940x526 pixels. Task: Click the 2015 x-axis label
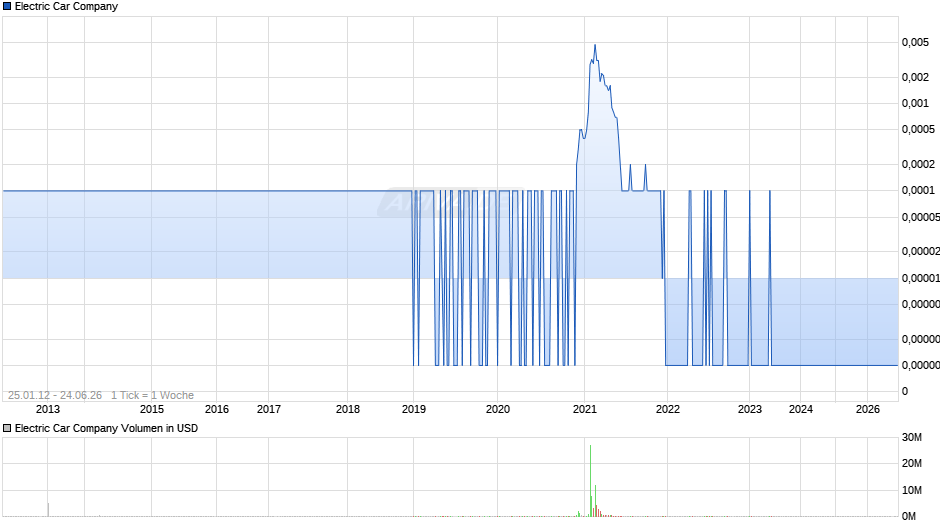(152, 409)
